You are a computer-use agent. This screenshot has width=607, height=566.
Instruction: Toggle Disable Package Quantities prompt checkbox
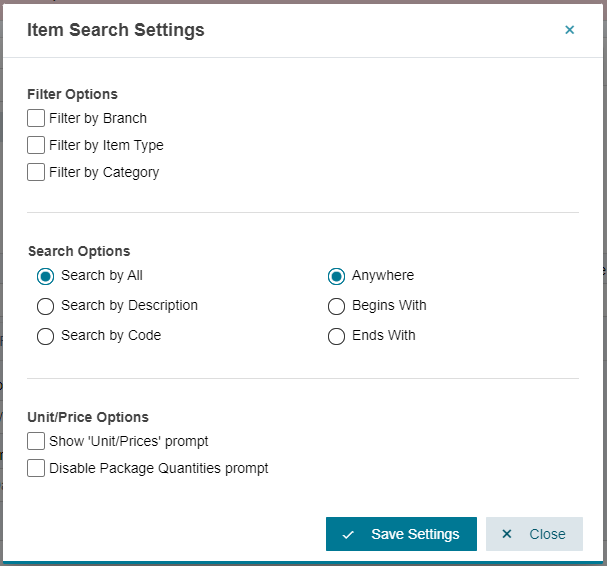(x=36, y=468)
